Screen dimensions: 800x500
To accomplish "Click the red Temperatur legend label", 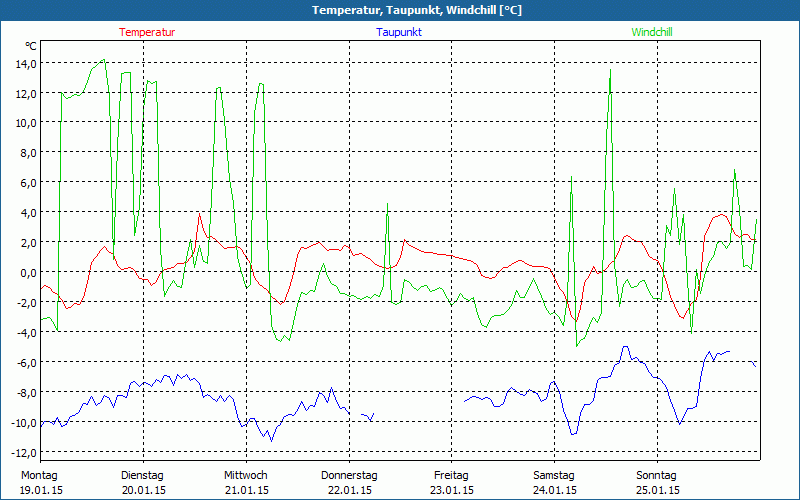I will [x=147, y=32].
